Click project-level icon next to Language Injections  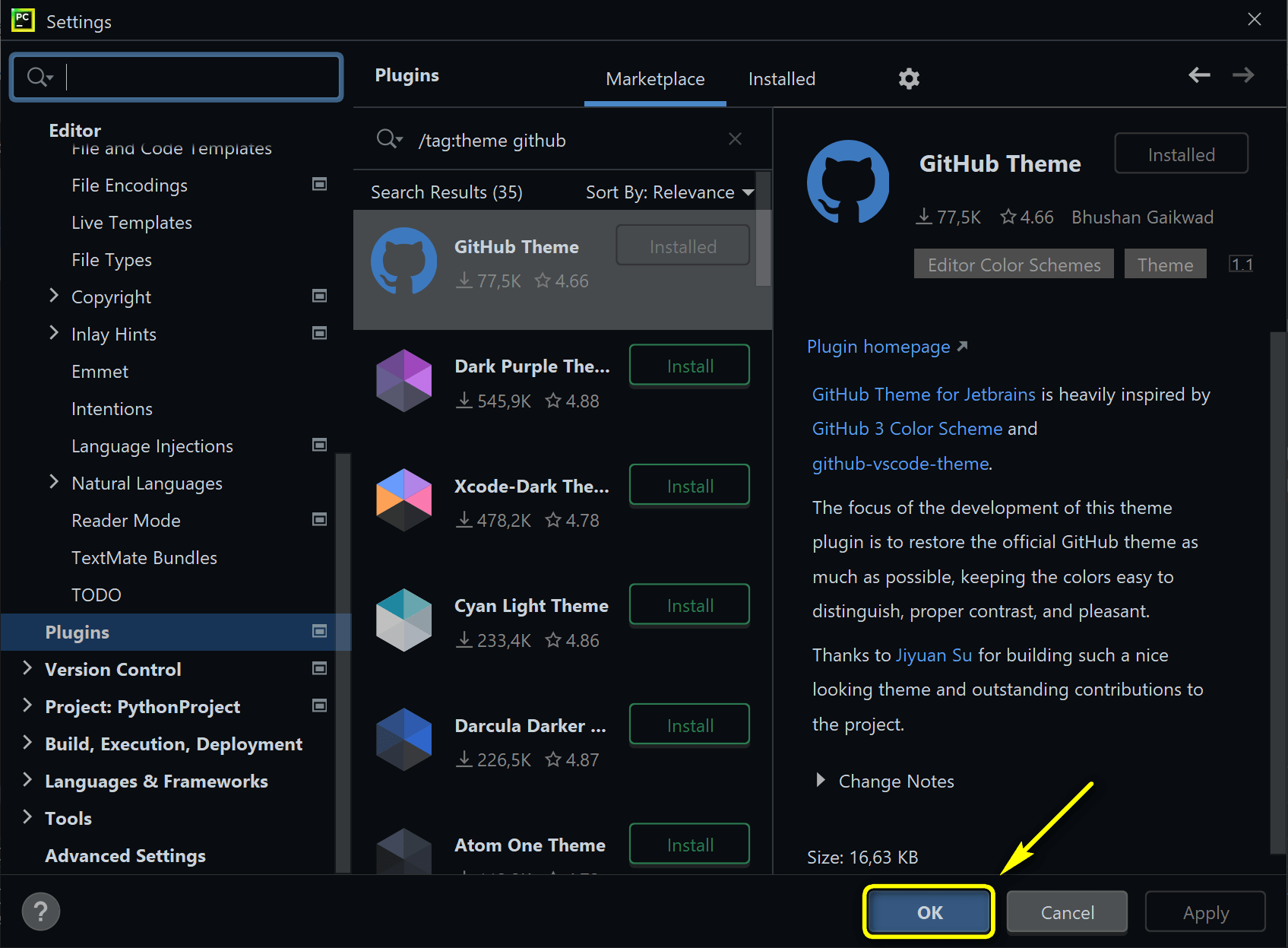(320, 445)
